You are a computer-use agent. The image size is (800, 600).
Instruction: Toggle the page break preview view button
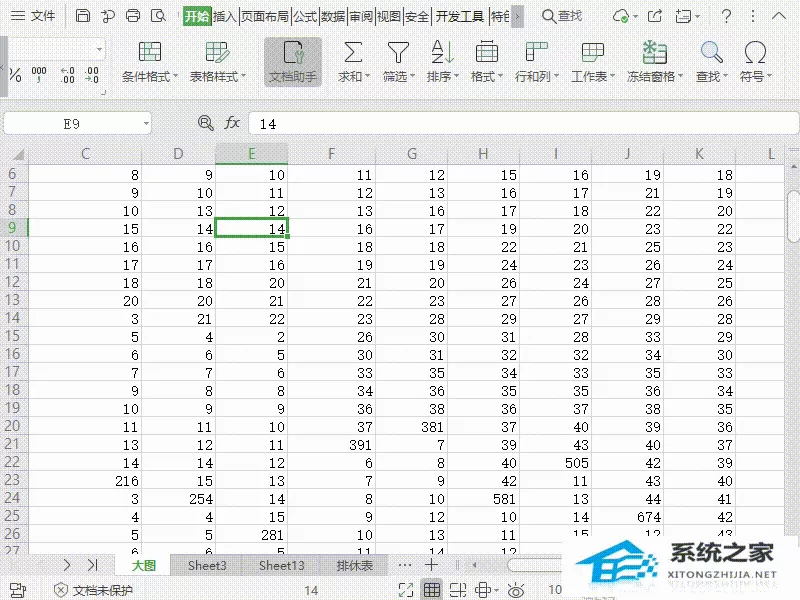458,590
